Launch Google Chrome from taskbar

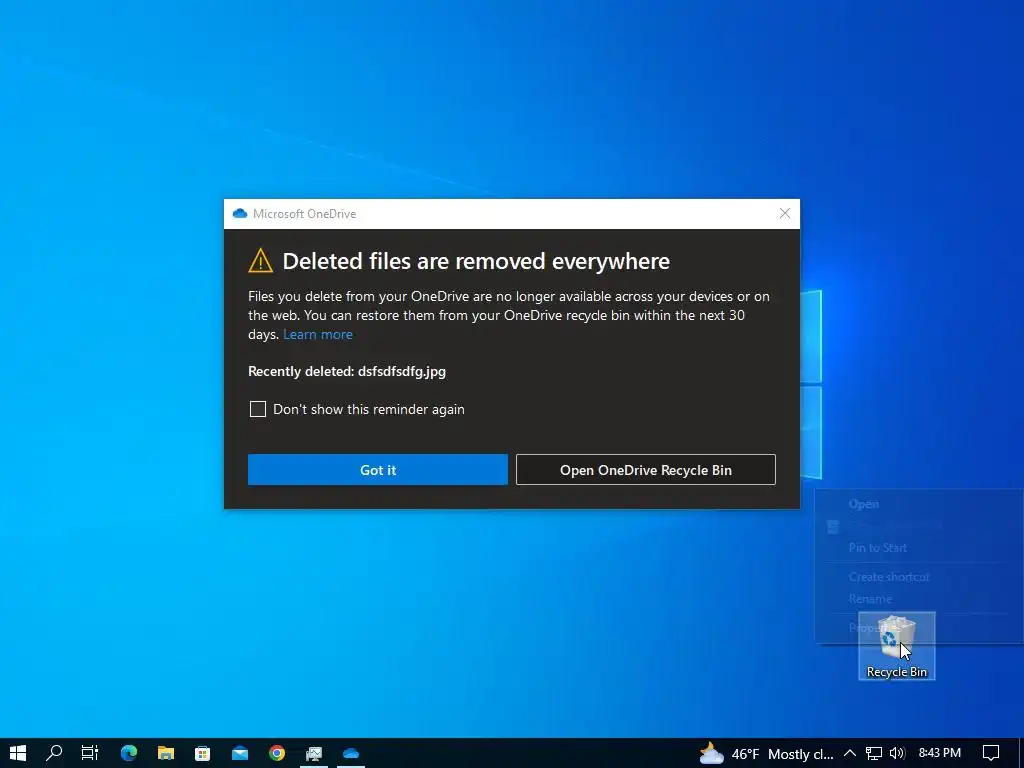[277, 753]
